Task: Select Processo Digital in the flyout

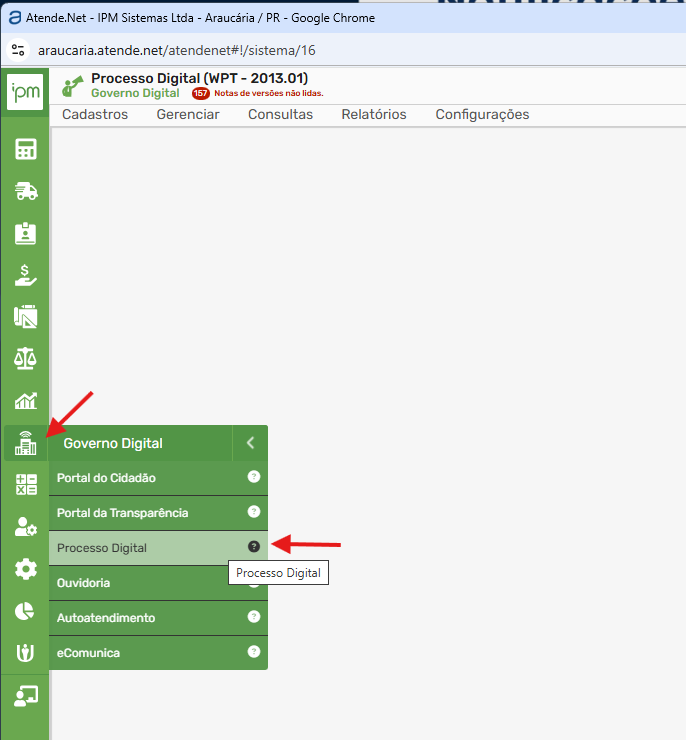Action: pyautogui.click(x=158, y=548)
